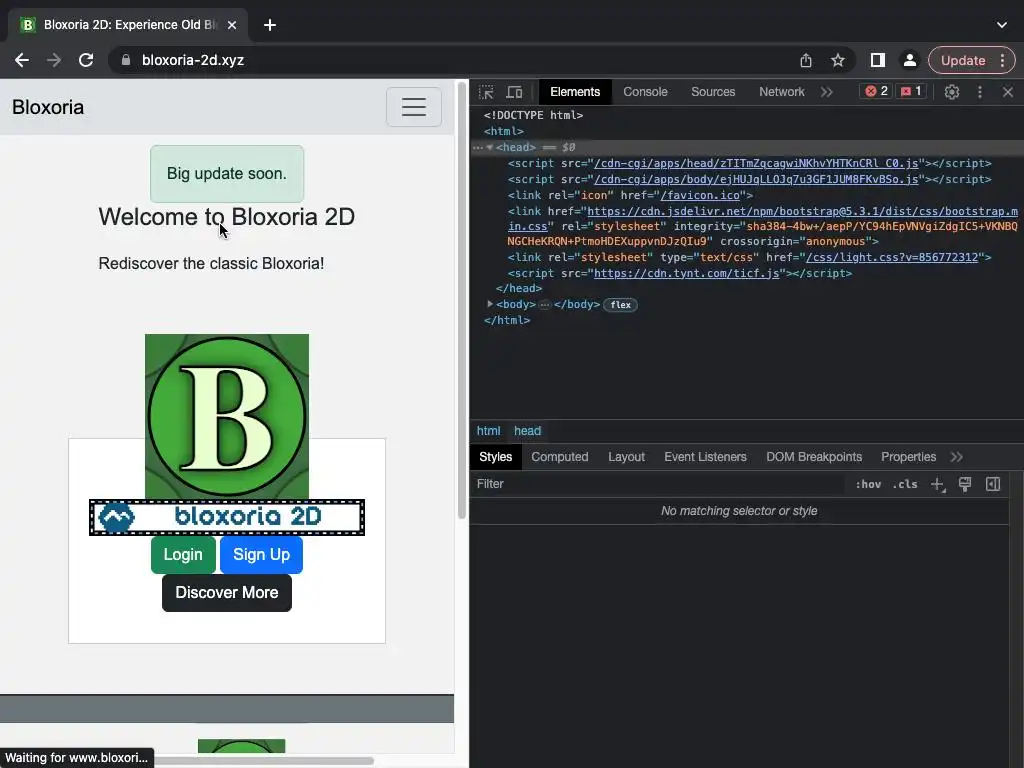Switch to the Console tab
The width and height of the screenshot is (1024, 768).
click(x=645, y=92)
